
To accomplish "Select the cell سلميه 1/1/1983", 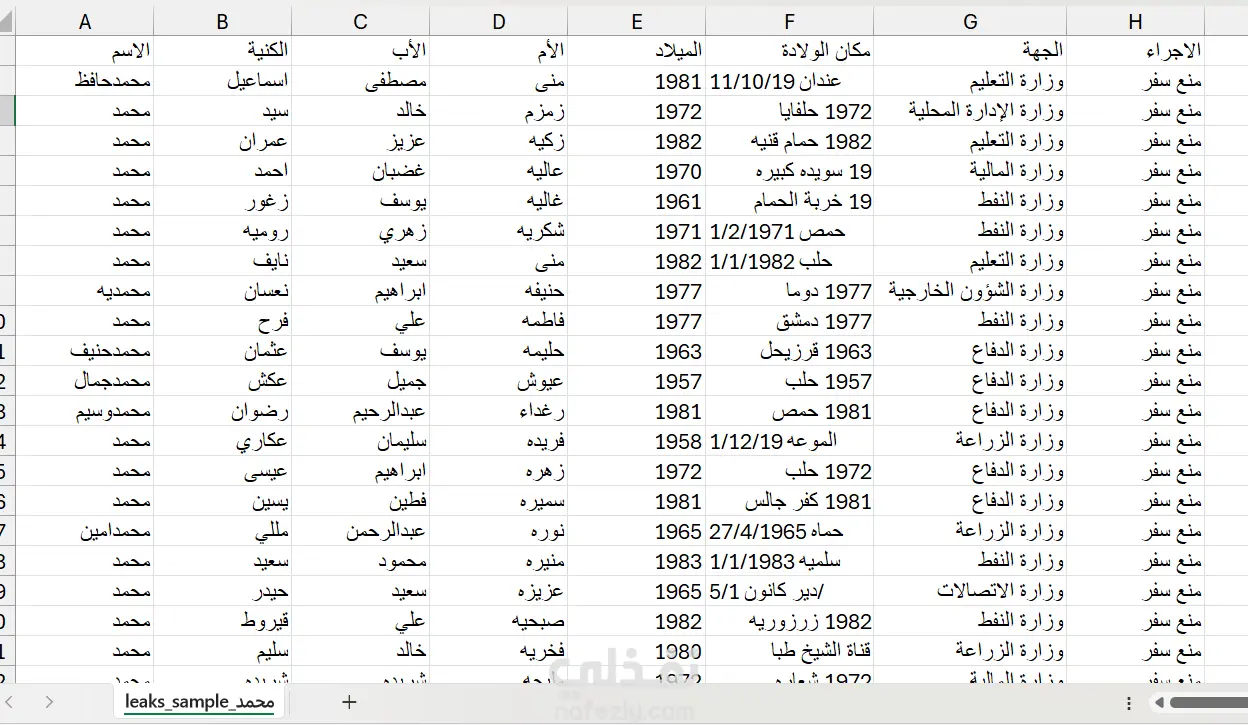I will [x=790, y=561].
